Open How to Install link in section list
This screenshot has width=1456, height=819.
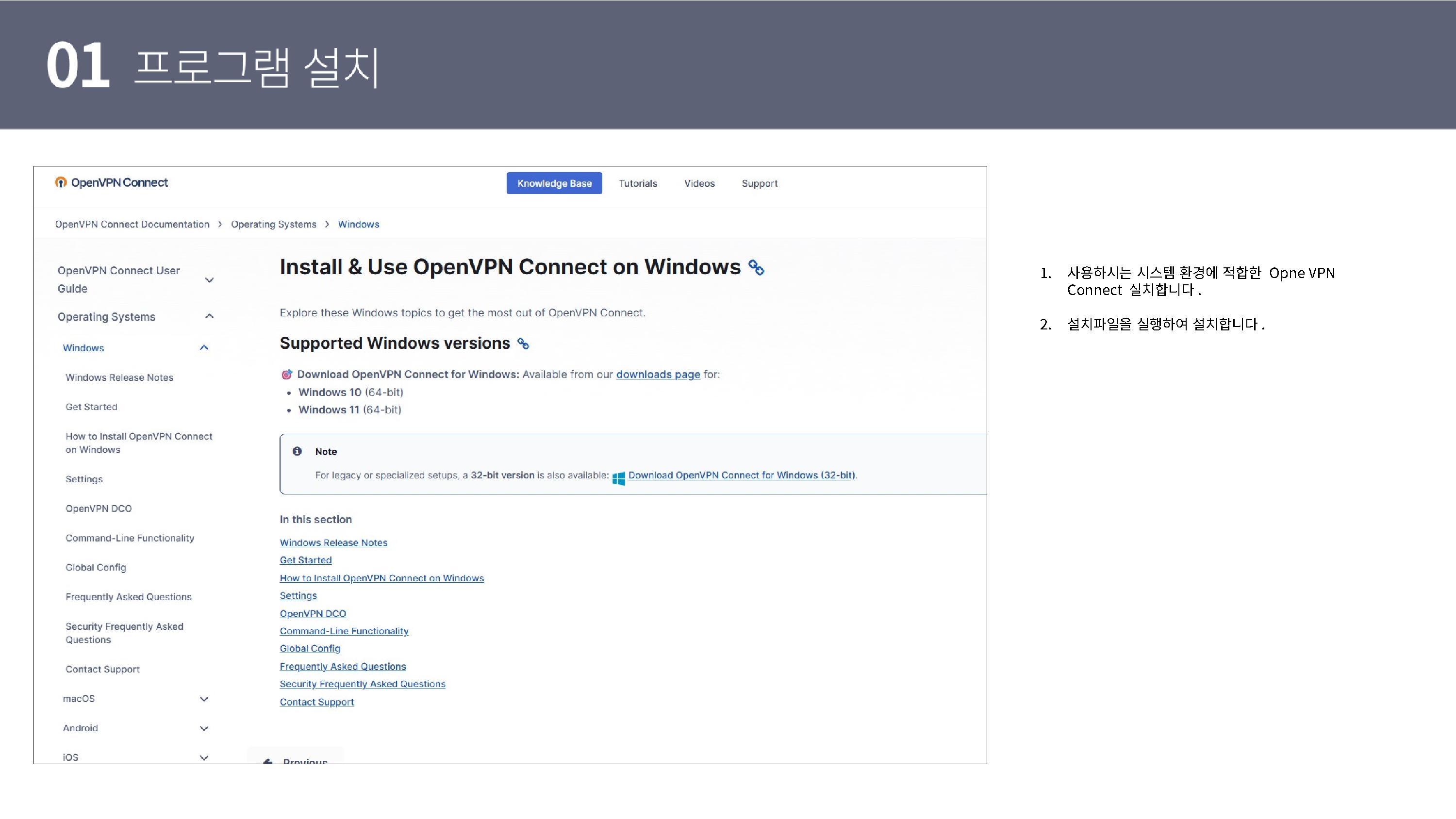[382, 578]
